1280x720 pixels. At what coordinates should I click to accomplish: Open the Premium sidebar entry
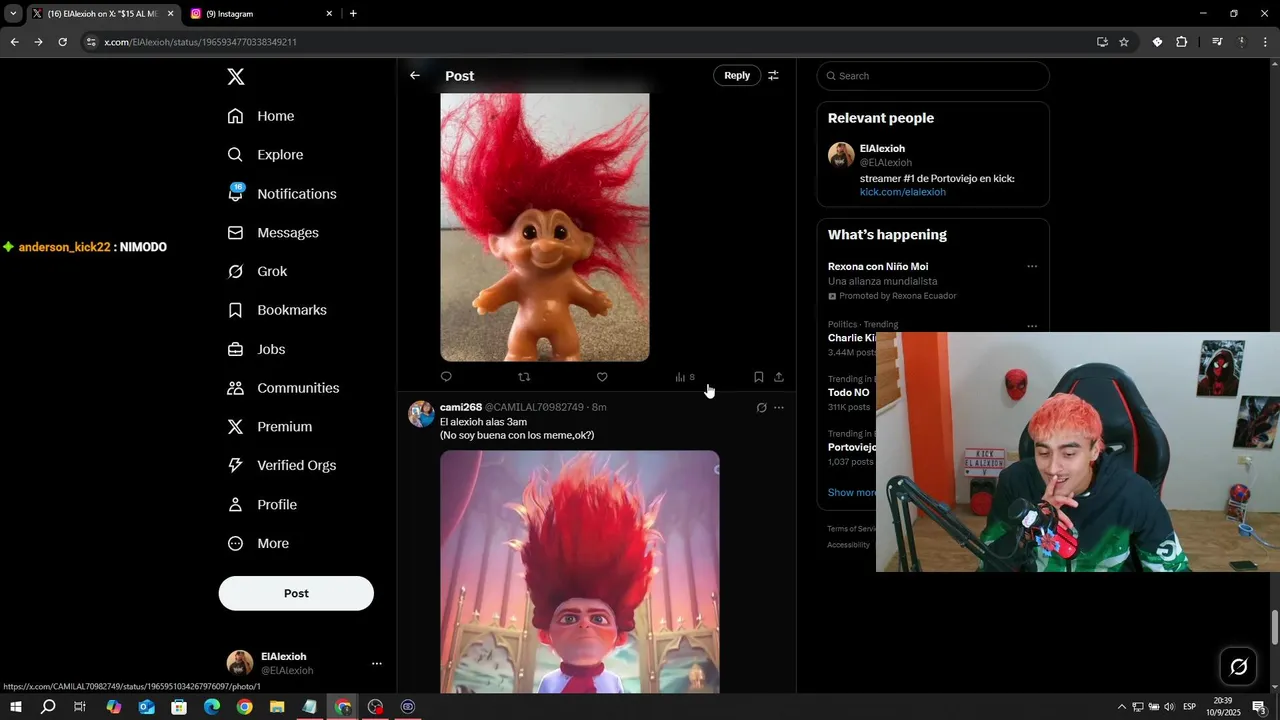(x=270, y=427)
